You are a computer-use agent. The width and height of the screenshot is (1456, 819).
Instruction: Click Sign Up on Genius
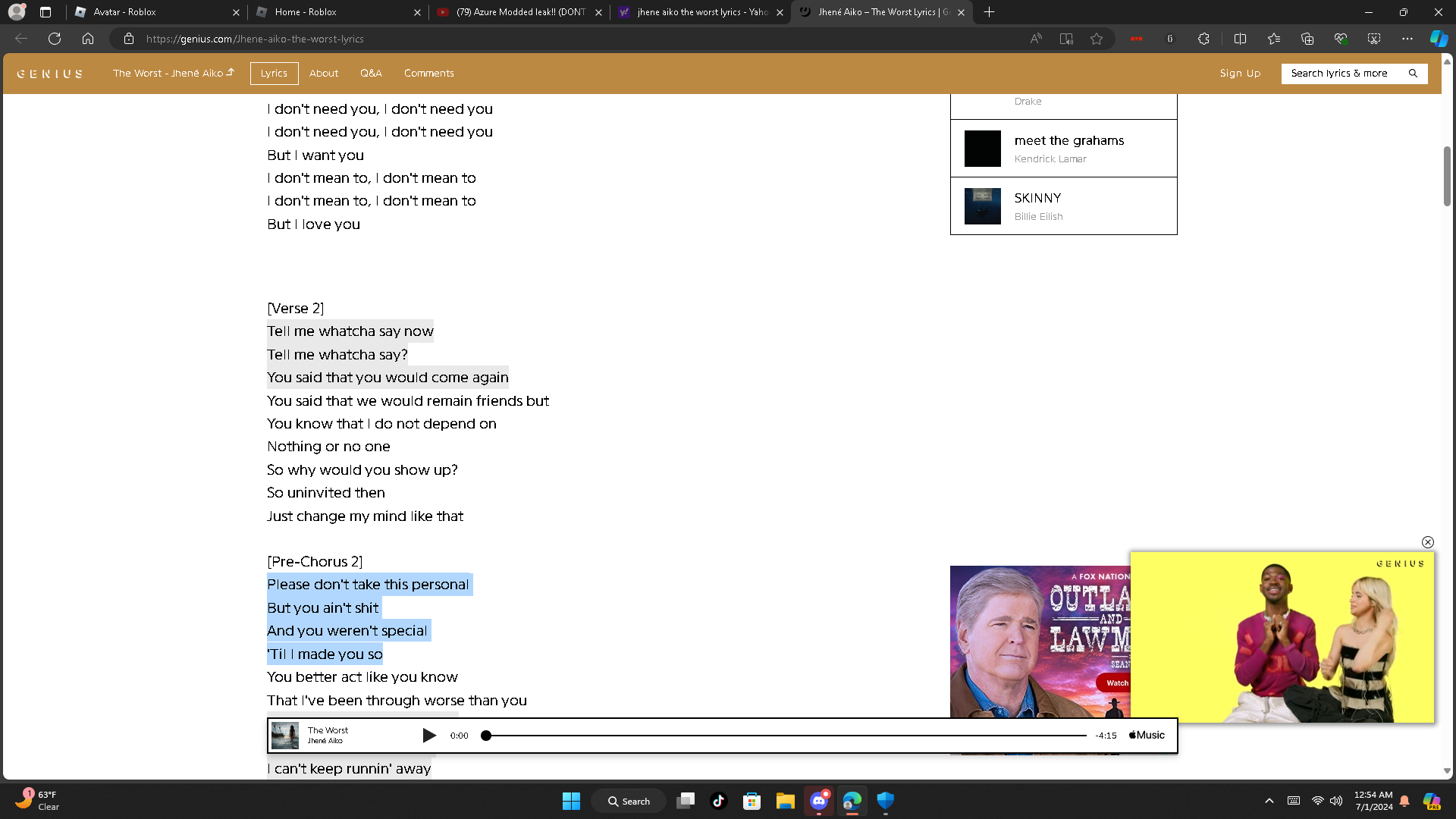coord(1240,74)
